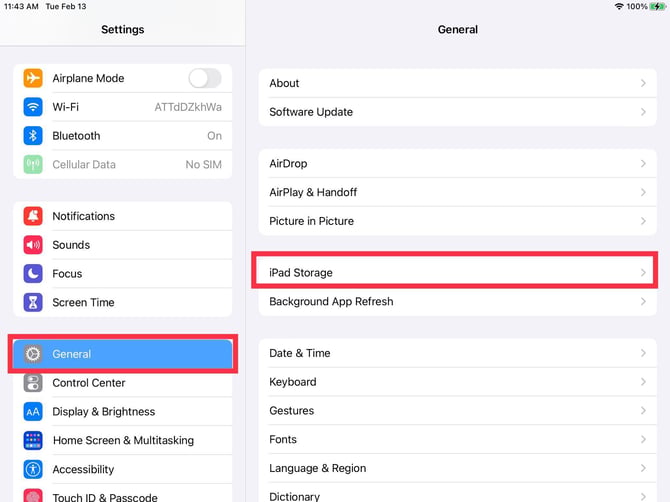The height and width of the screenshot is (502, 670).
Task: Select Home Screen & Multitasking
Action: (123, 440)
